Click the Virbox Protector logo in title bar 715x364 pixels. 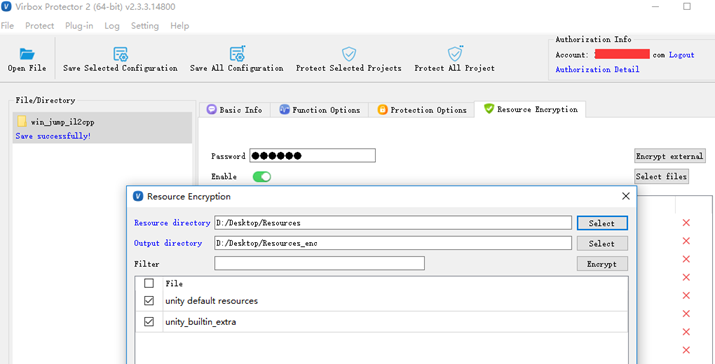[6, 7]
